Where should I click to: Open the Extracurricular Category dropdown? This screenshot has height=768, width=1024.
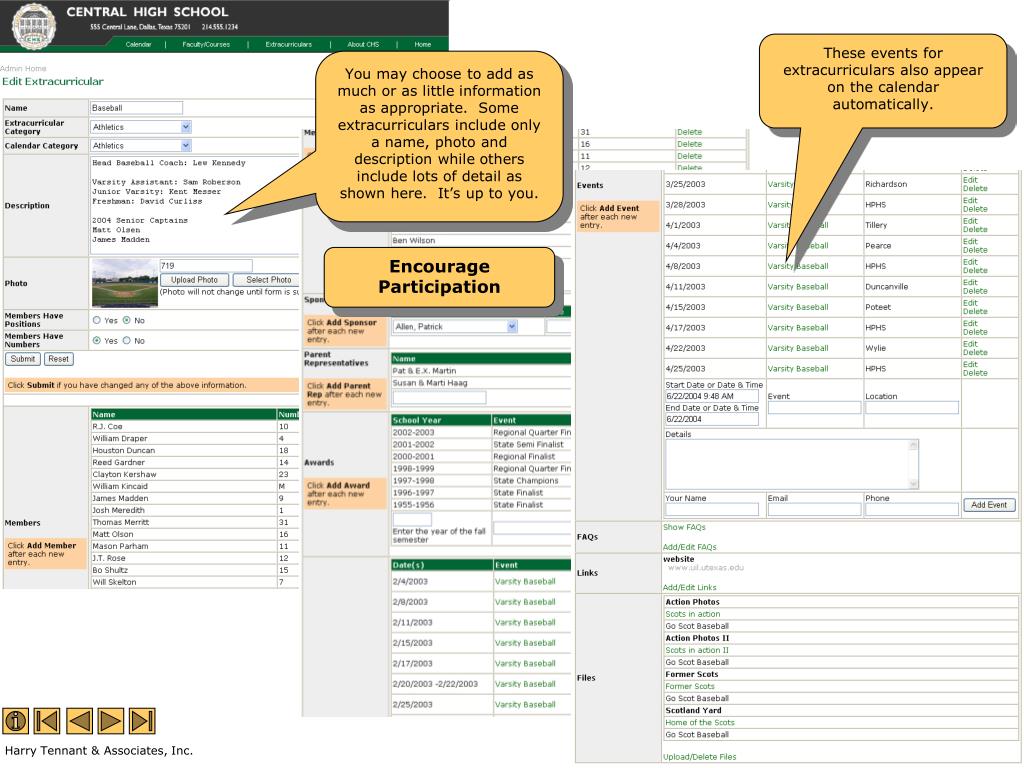[x=140, y=127]
